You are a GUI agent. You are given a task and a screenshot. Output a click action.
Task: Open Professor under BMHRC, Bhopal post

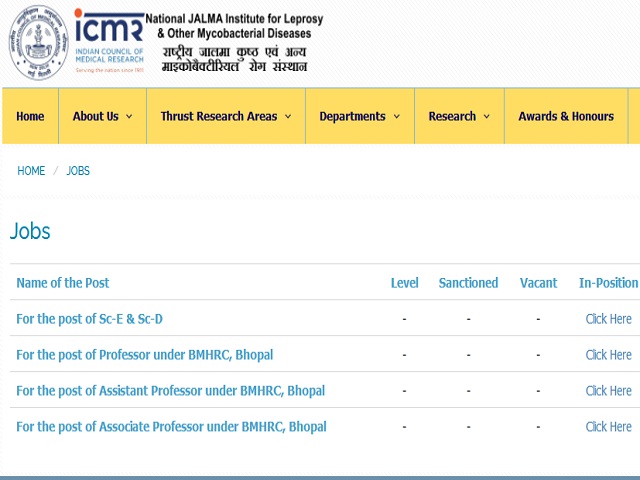point(144,355)
